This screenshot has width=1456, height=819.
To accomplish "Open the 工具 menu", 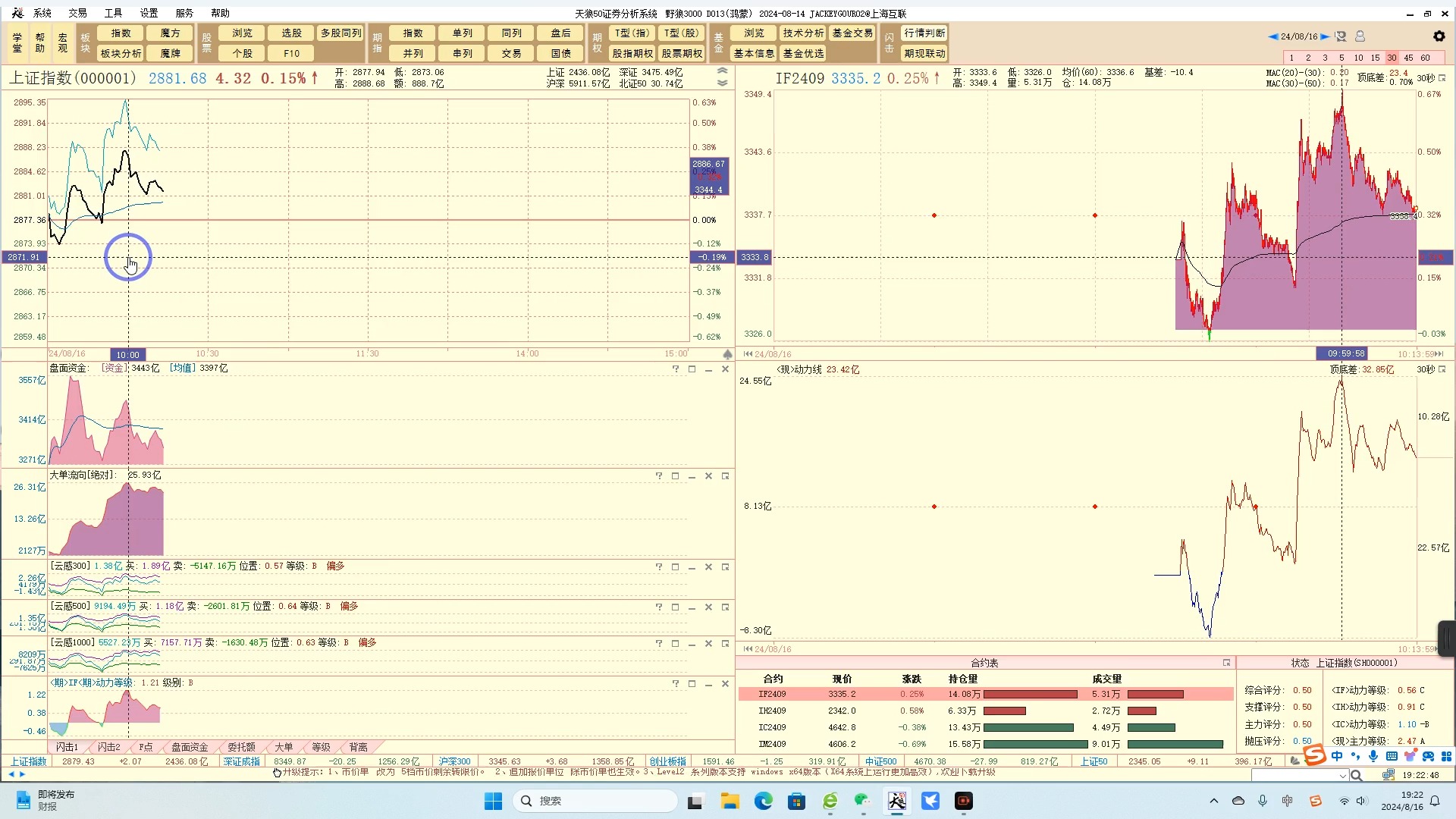I will (x=113, y=13).
